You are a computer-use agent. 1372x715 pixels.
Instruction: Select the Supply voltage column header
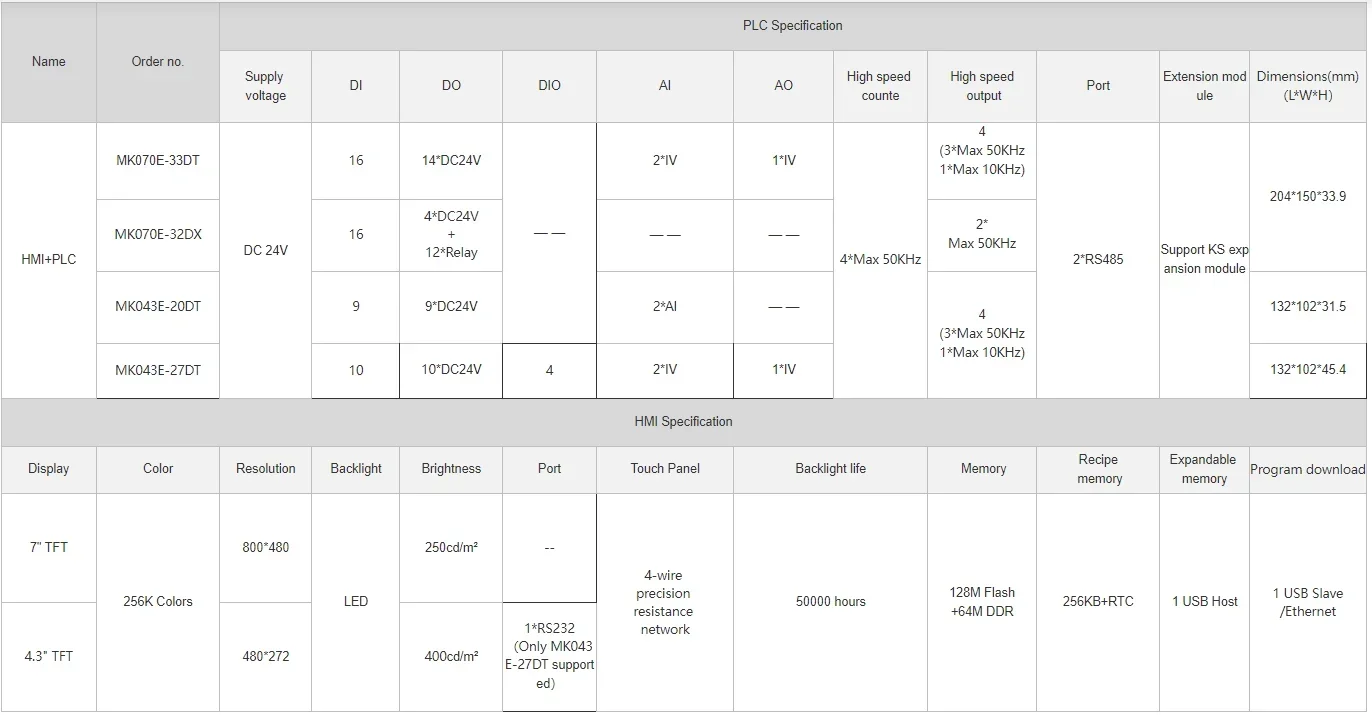265,86
